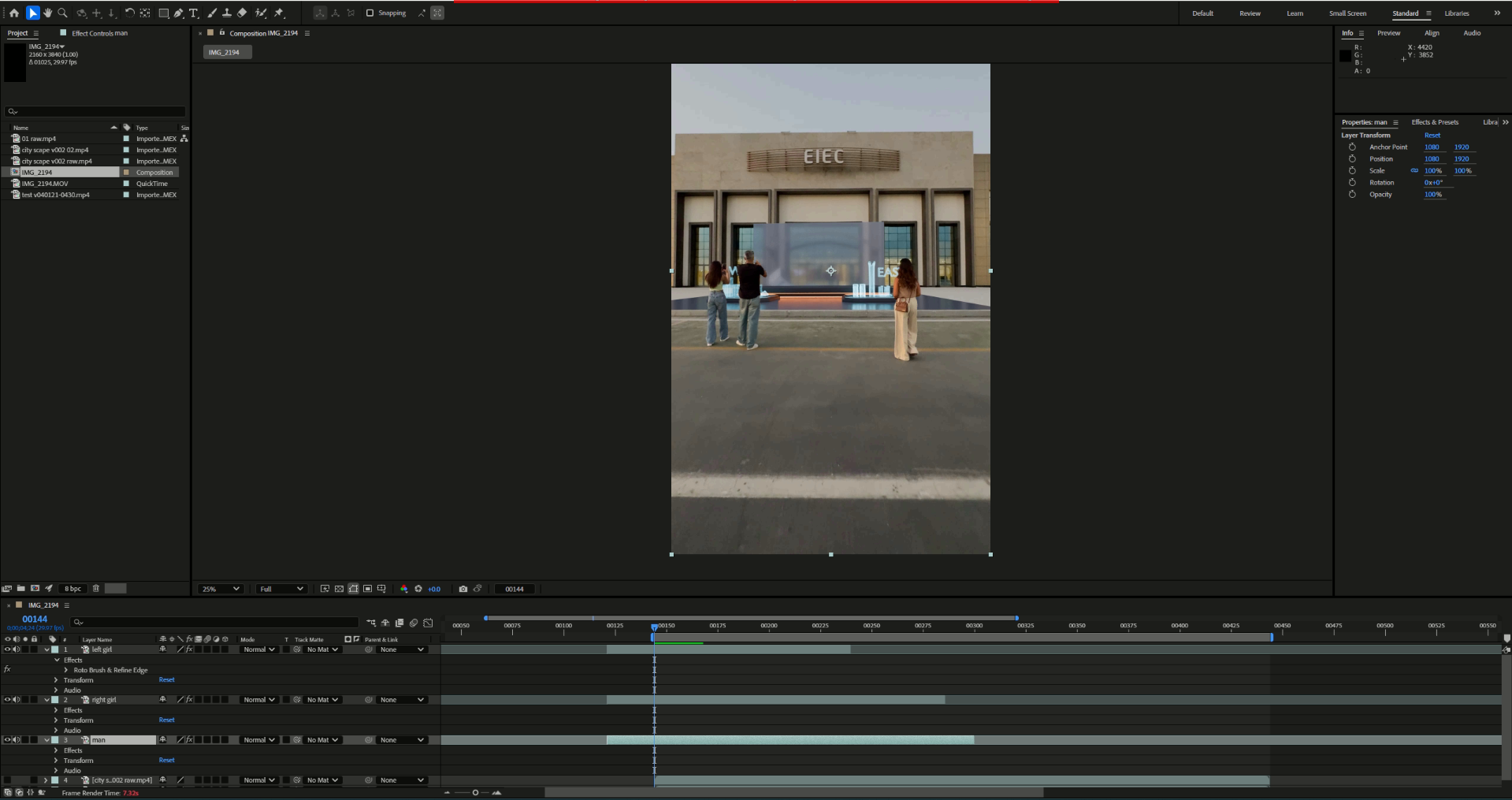Enable Frame Blending for timeline
This screenshot has height=800, width=1512.
[x=399, y=623]
